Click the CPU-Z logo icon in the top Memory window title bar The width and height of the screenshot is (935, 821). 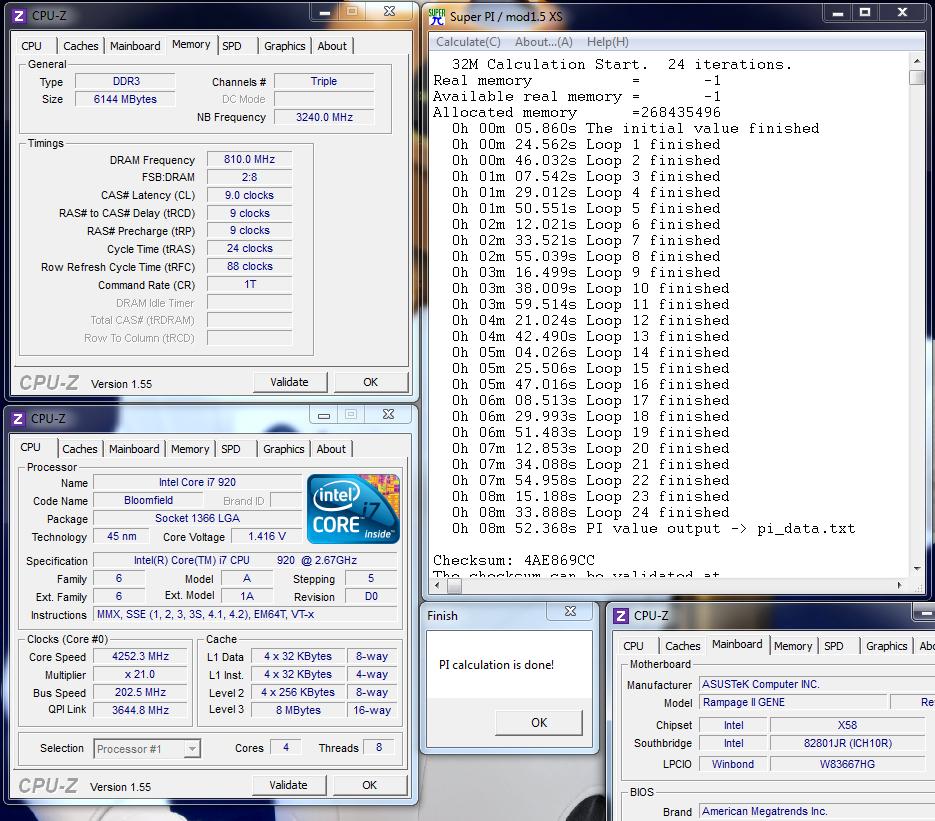coord(18,16)
